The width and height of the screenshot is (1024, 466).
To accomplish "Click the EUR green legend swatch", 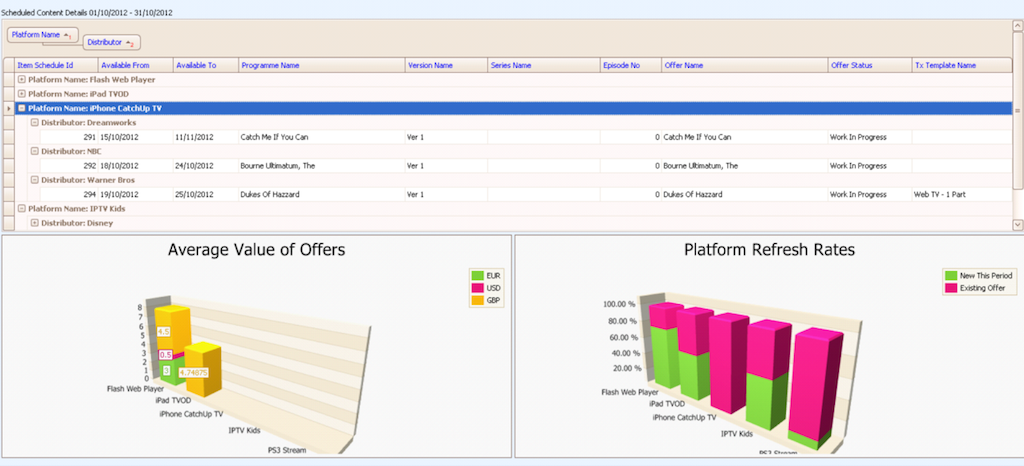I will 479,275.
